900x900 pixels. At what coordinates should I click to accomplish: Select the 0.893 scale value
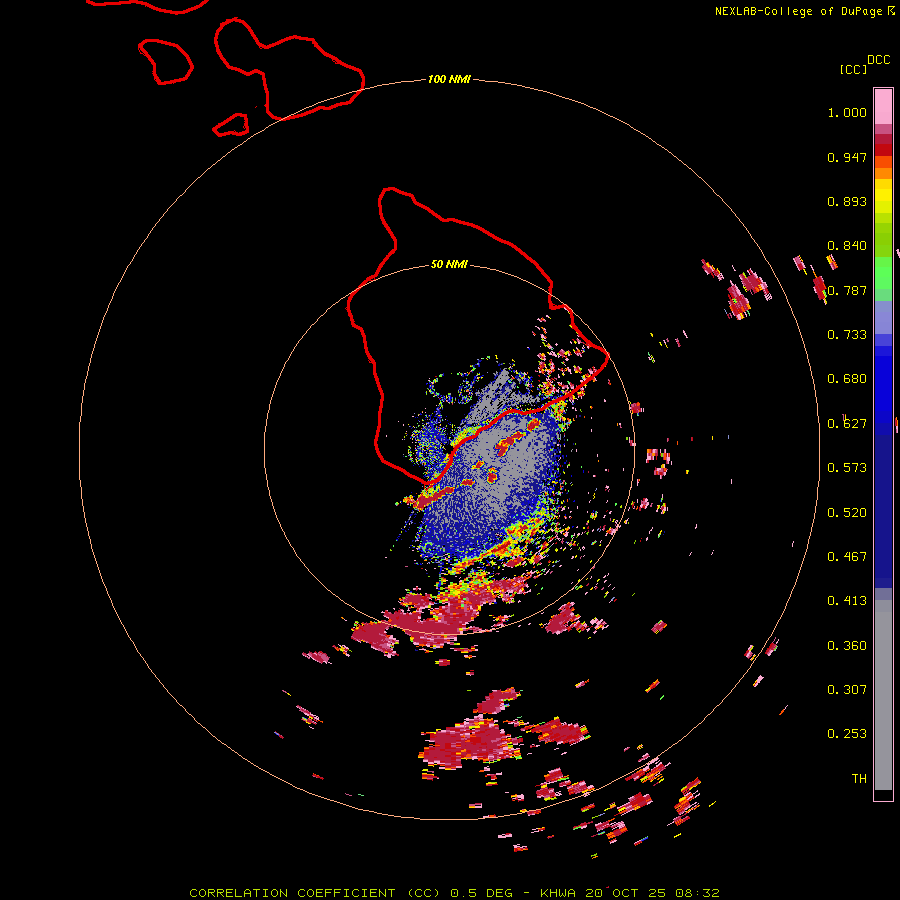tap(847, 201)
